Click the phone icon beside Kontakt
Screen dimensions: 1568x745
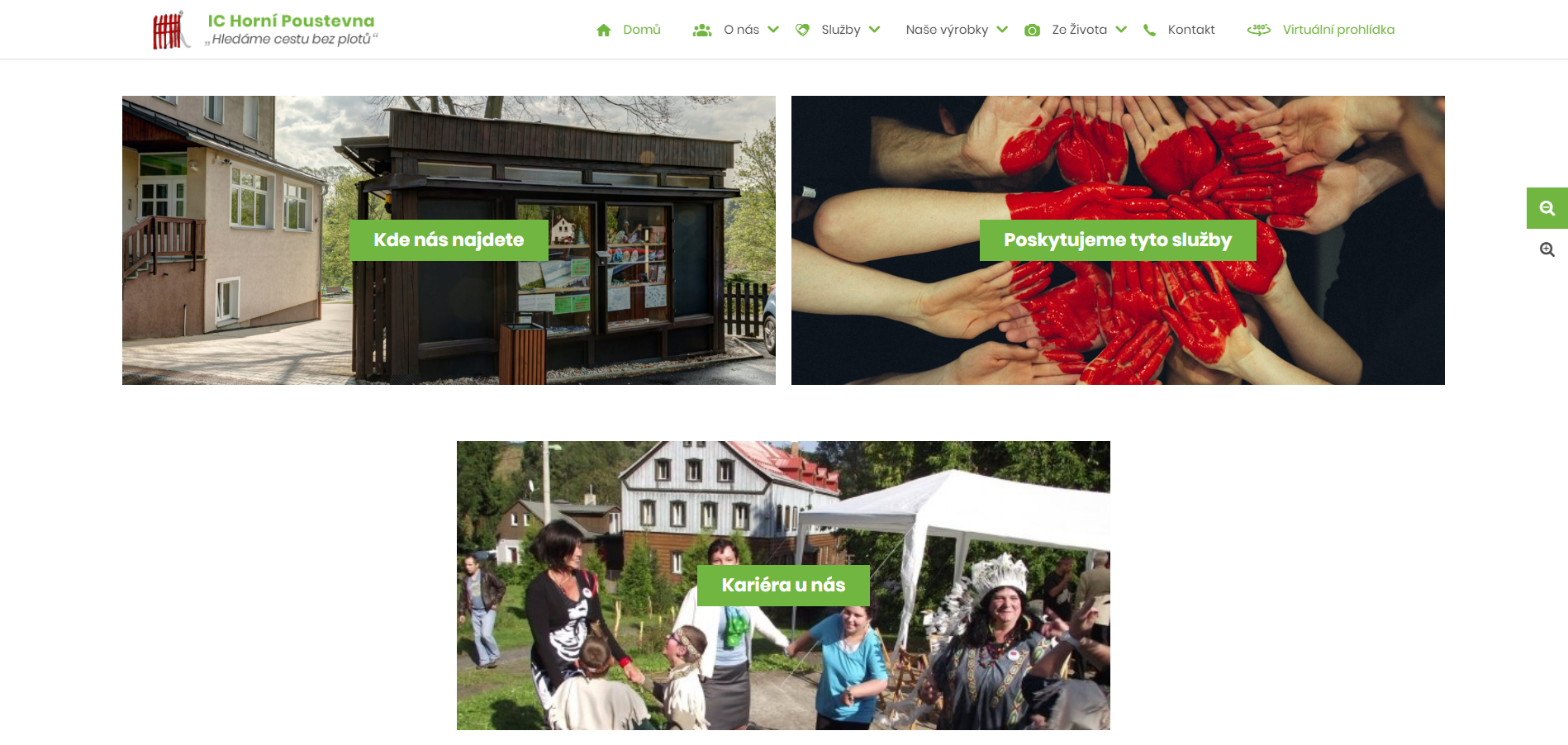point(1149,30)
